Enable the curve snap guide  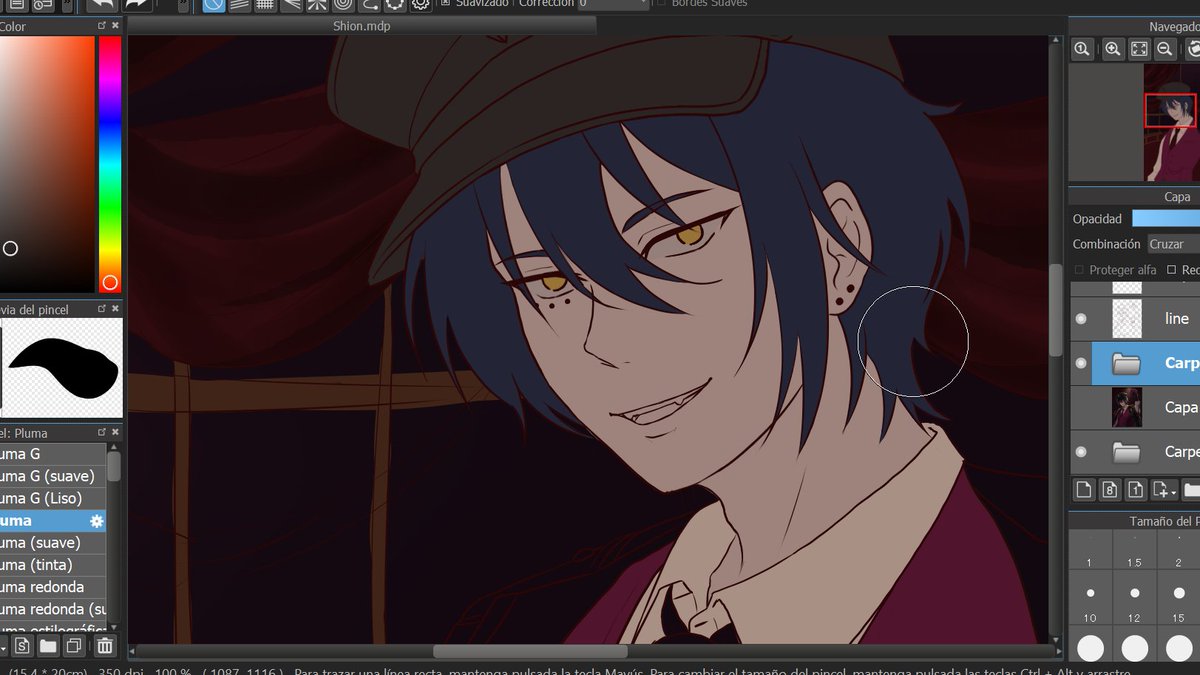tap(369, 4)
